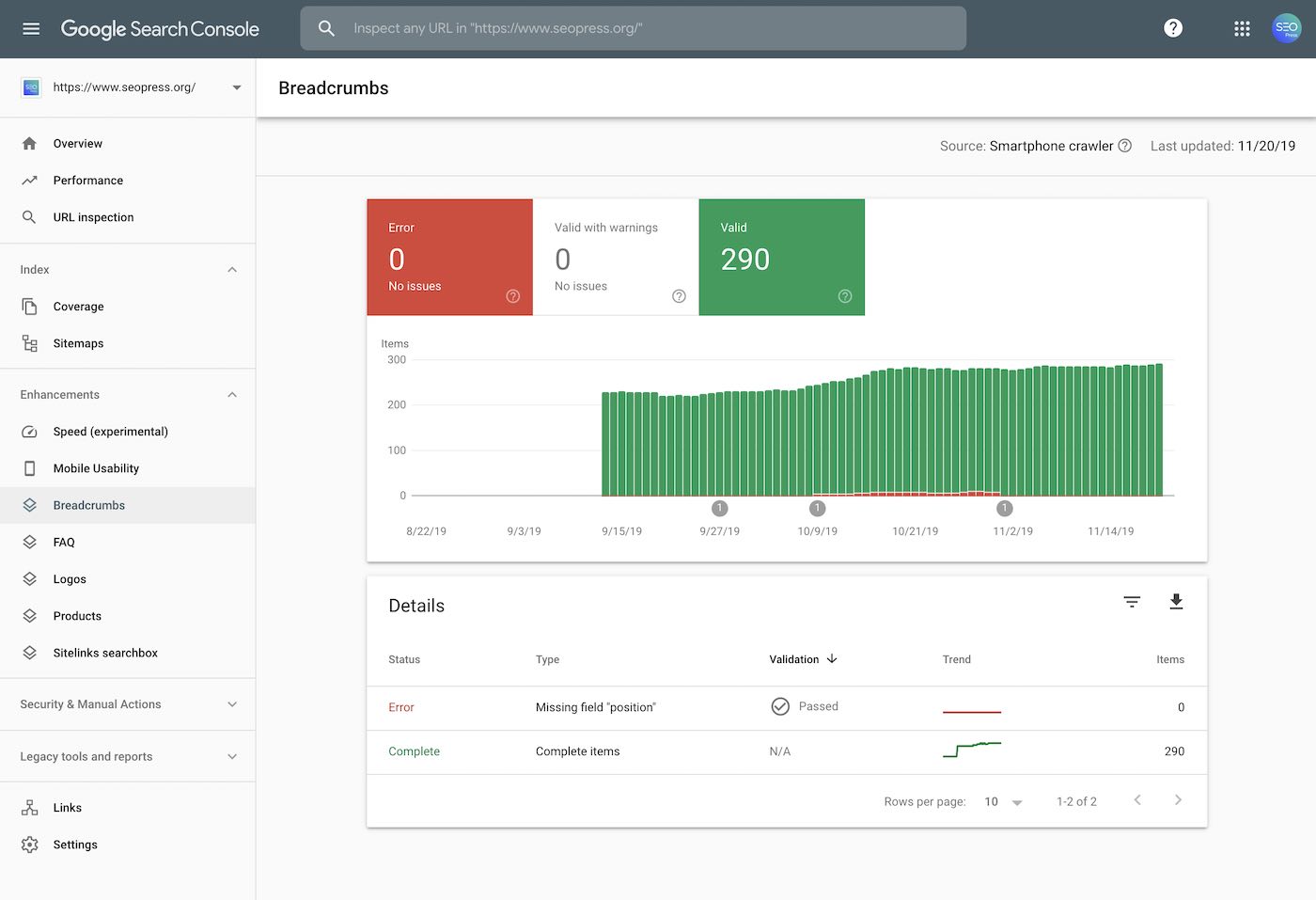The width and height of the screenshot is (1316, 900).
Task: Open Performance report
Action: 128,181
